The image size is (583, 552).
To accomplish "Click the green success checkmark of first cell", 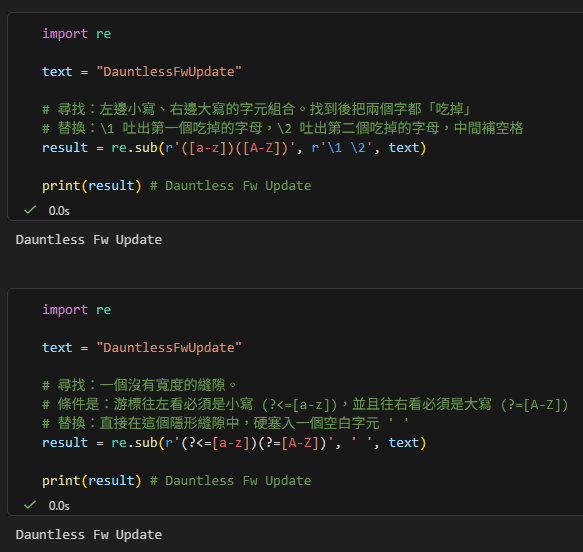I will pos(30,210).
